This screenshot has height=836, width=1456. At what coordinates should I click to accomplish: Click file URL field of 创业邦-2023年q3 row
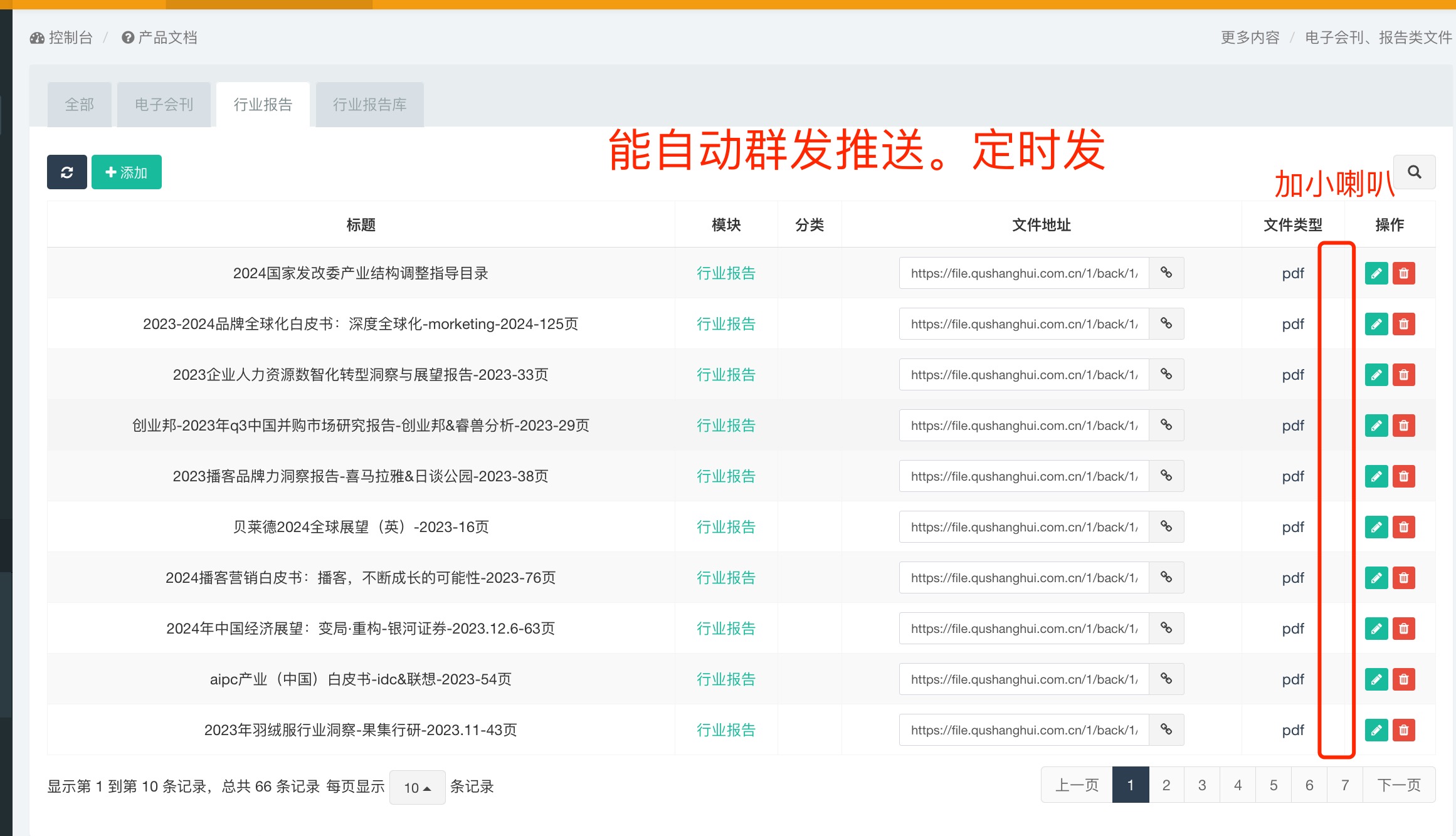pyautogui.click(x=1023, y=426)
